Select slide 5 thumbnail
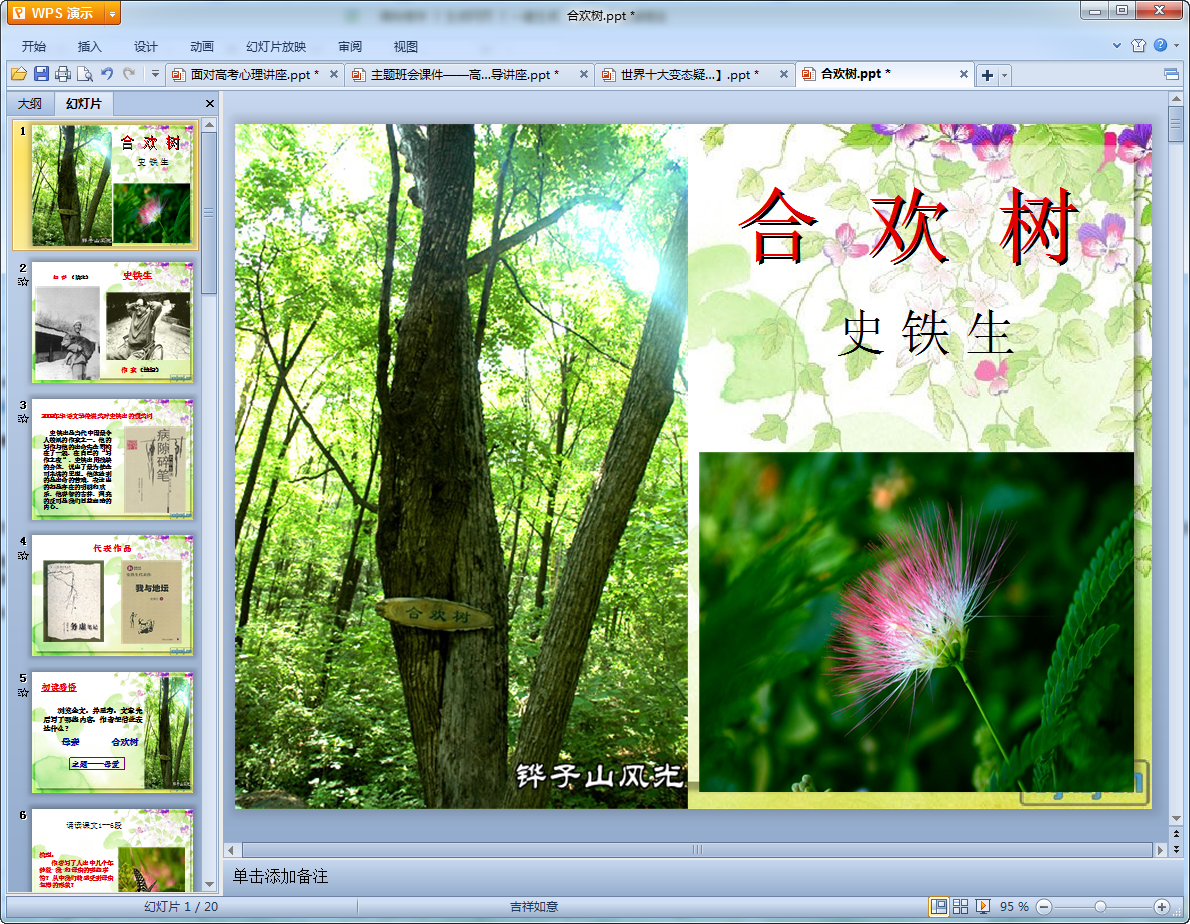This screenshot has width=1190, height=924. pyautogui.click(x=112, y=732)
